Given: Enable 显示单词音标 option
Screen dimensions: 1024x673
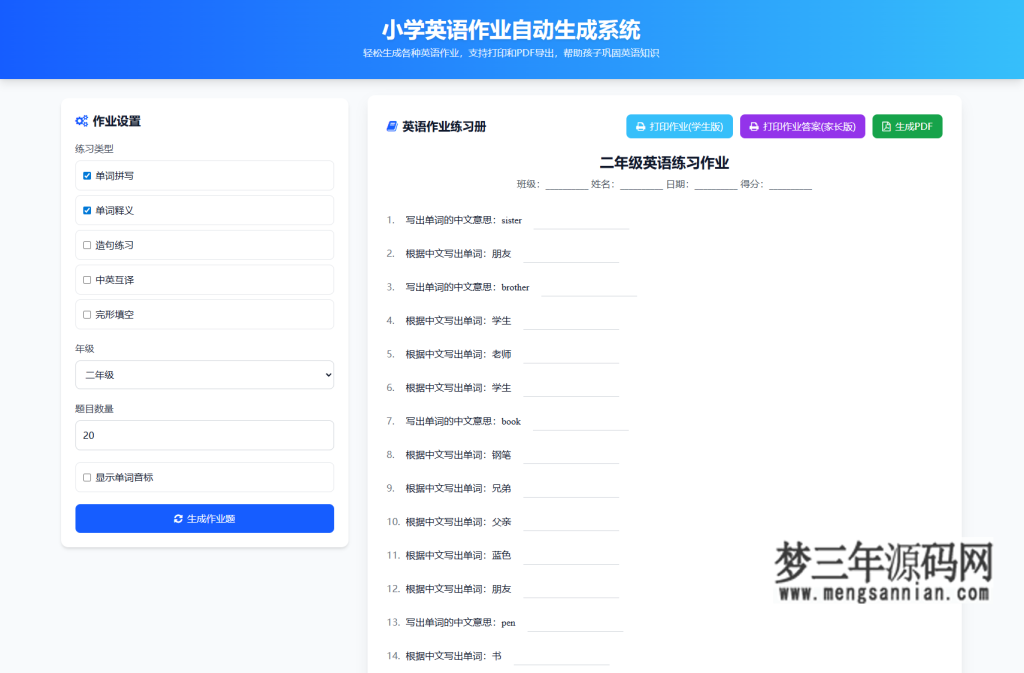Looking at the screenshot, I should 86,477.
